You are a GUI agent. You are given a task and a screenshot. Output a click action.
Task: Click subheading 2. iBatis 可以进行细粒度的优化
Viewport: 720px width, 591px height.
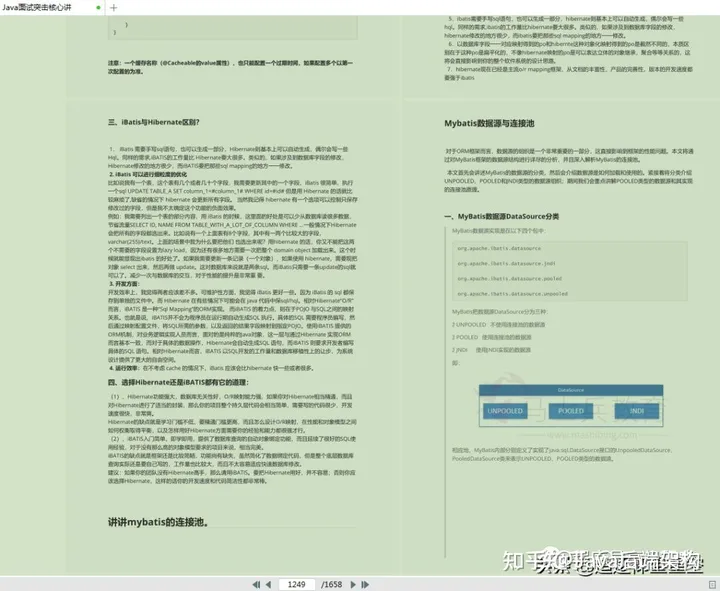148,174
